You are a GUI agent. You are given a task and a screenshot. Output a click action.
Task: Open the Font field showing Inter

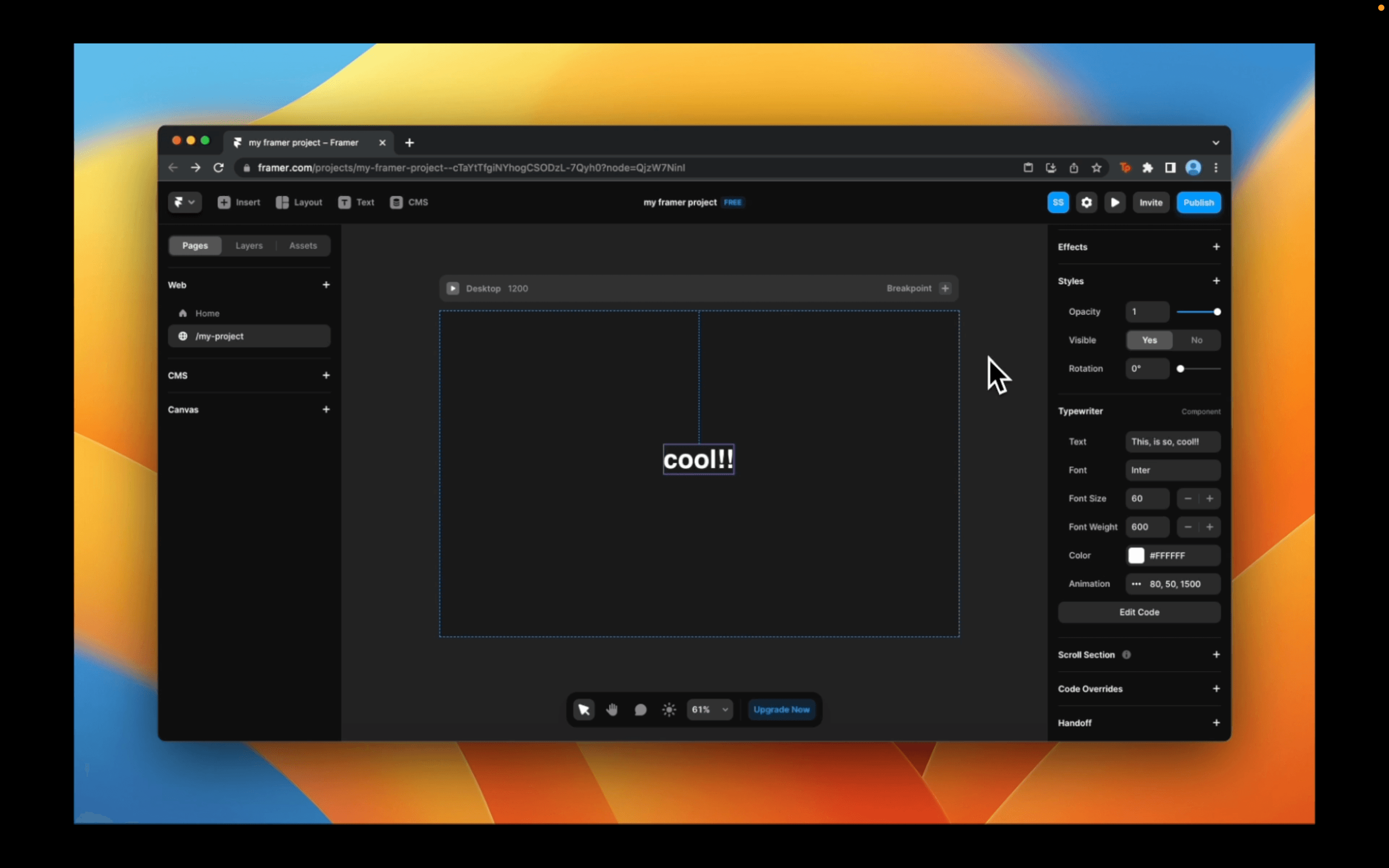(x=1172, y=470)
